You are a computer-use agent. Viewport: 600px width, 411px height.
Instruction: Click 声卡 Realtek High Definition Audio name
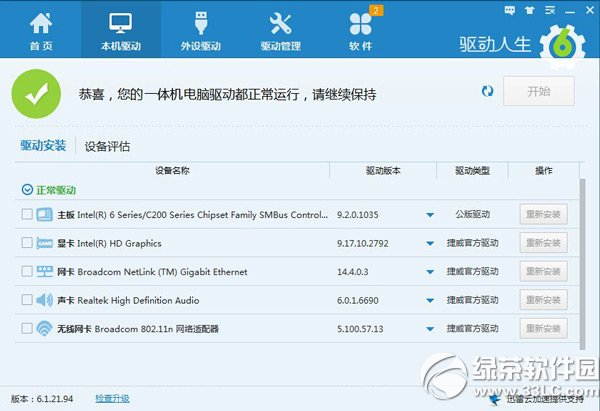coord(128,300)
